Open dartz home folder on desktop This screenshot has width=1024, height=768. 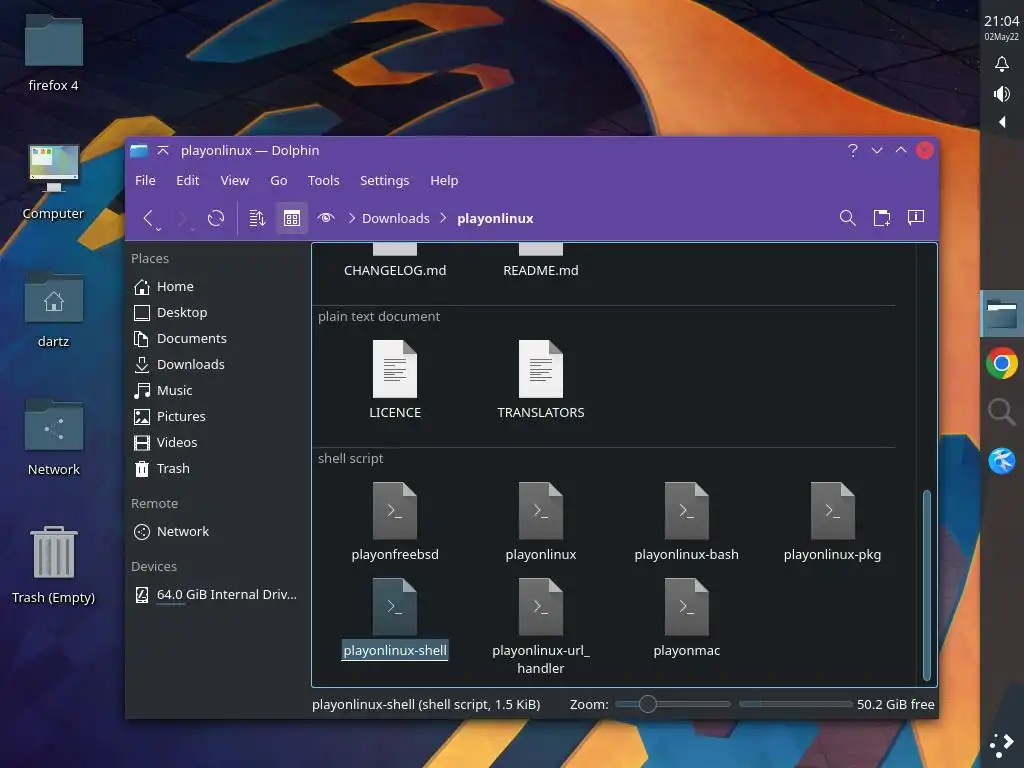coord(54,310)
